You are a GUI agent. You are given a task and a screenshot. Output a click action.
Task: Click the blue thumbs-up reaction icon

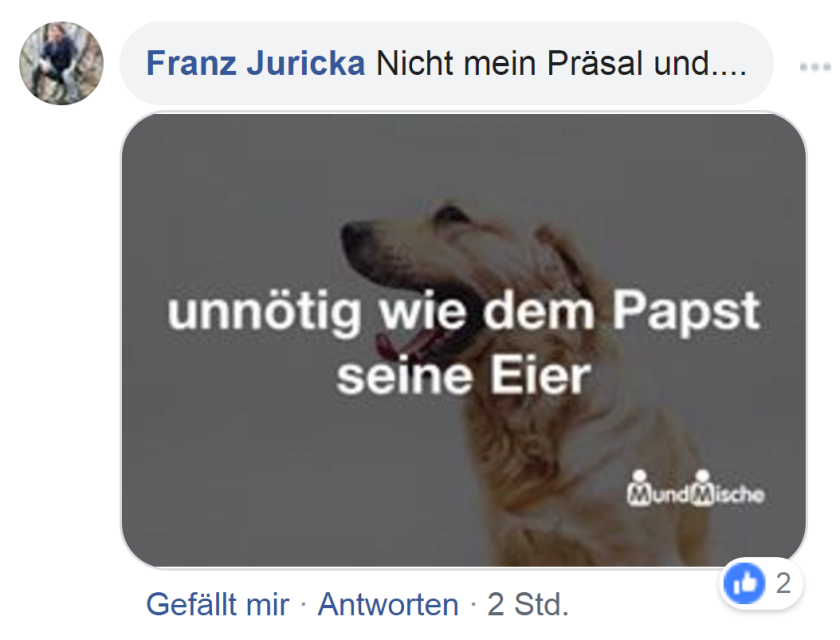[x=744, y=583]
